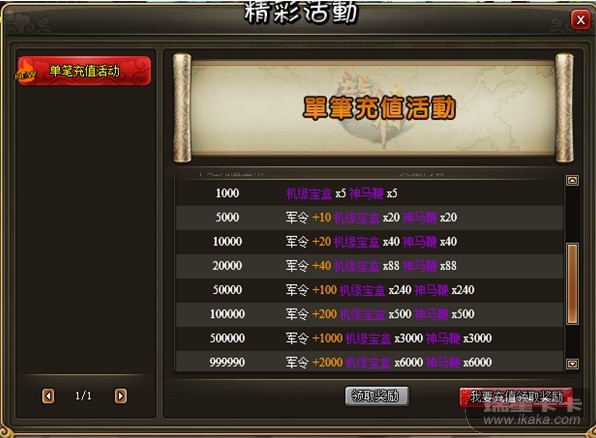This screenshot has height=438, width=596.
Task: Click 神马鞭 x6000 item in last row
Action: [x=459, y=362]
